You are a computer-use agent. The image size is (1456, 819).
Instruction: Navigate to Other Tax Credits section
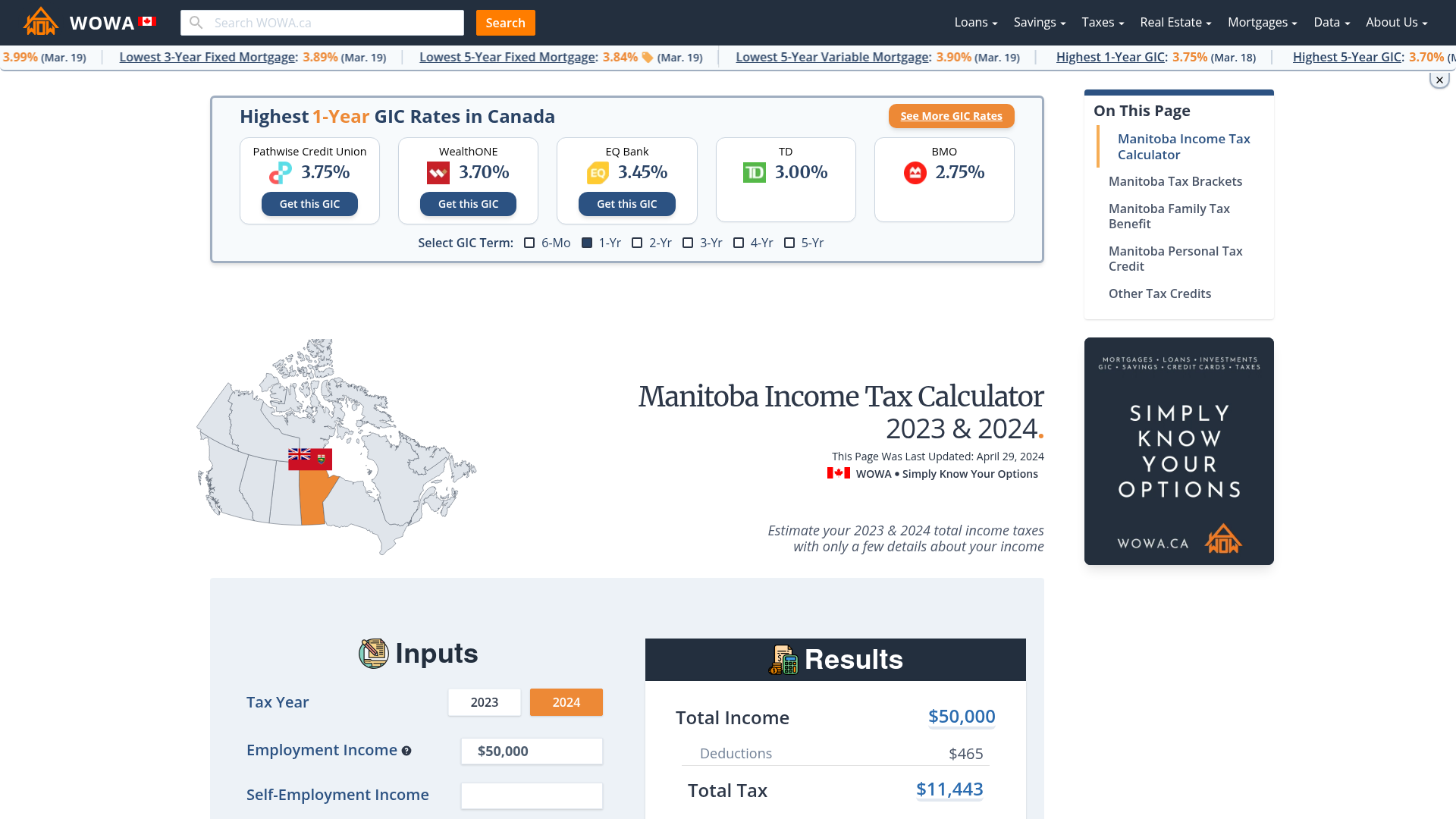[1159, 293]
